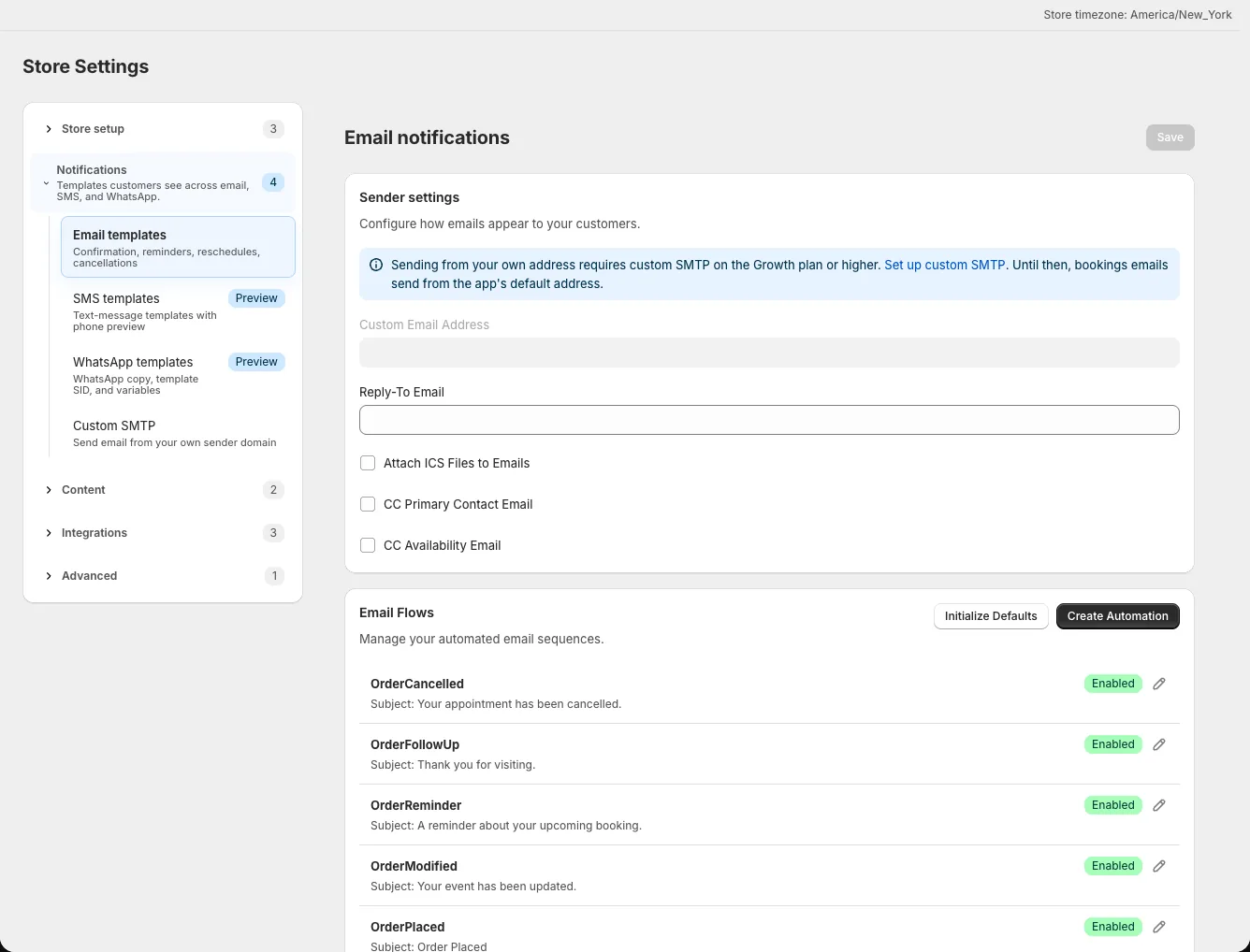Edit the OrderModified email flow

[x=1159, y=866]
